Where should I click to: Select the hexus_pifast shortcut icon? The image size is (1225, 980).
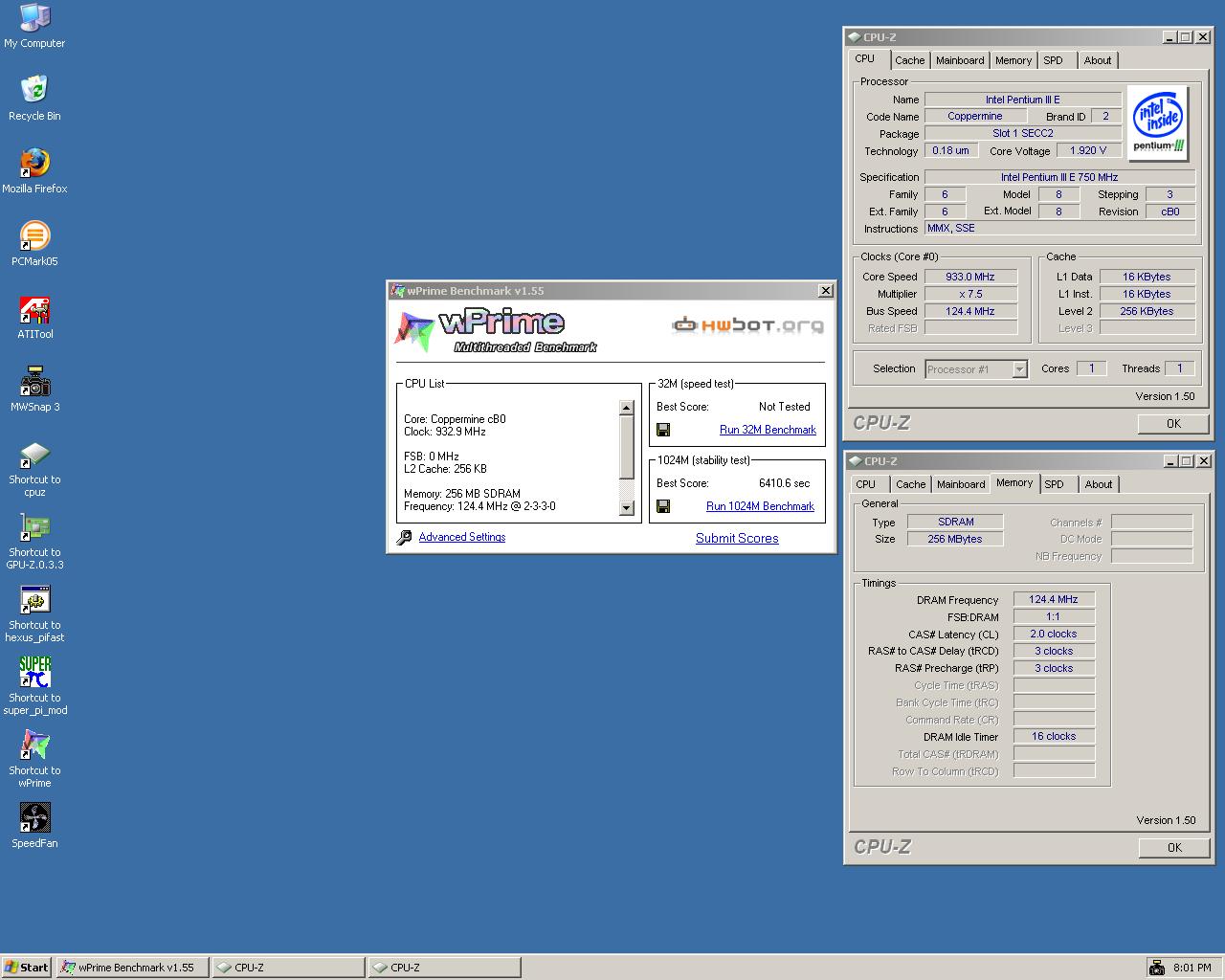coord(34,613)
